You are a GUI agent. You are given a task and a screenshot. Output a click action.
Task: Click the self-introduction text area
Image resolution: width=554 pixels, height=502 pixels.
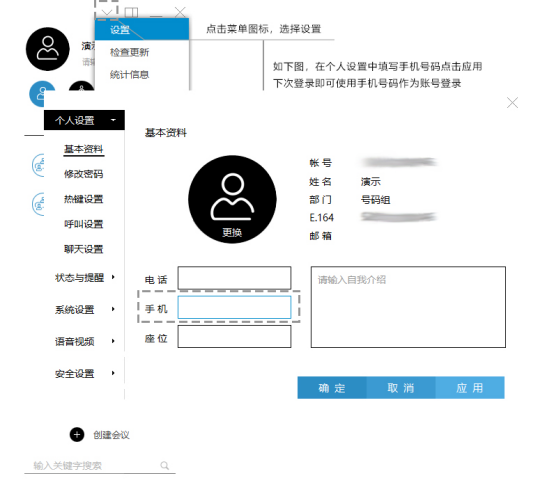[x=408, y=307]
